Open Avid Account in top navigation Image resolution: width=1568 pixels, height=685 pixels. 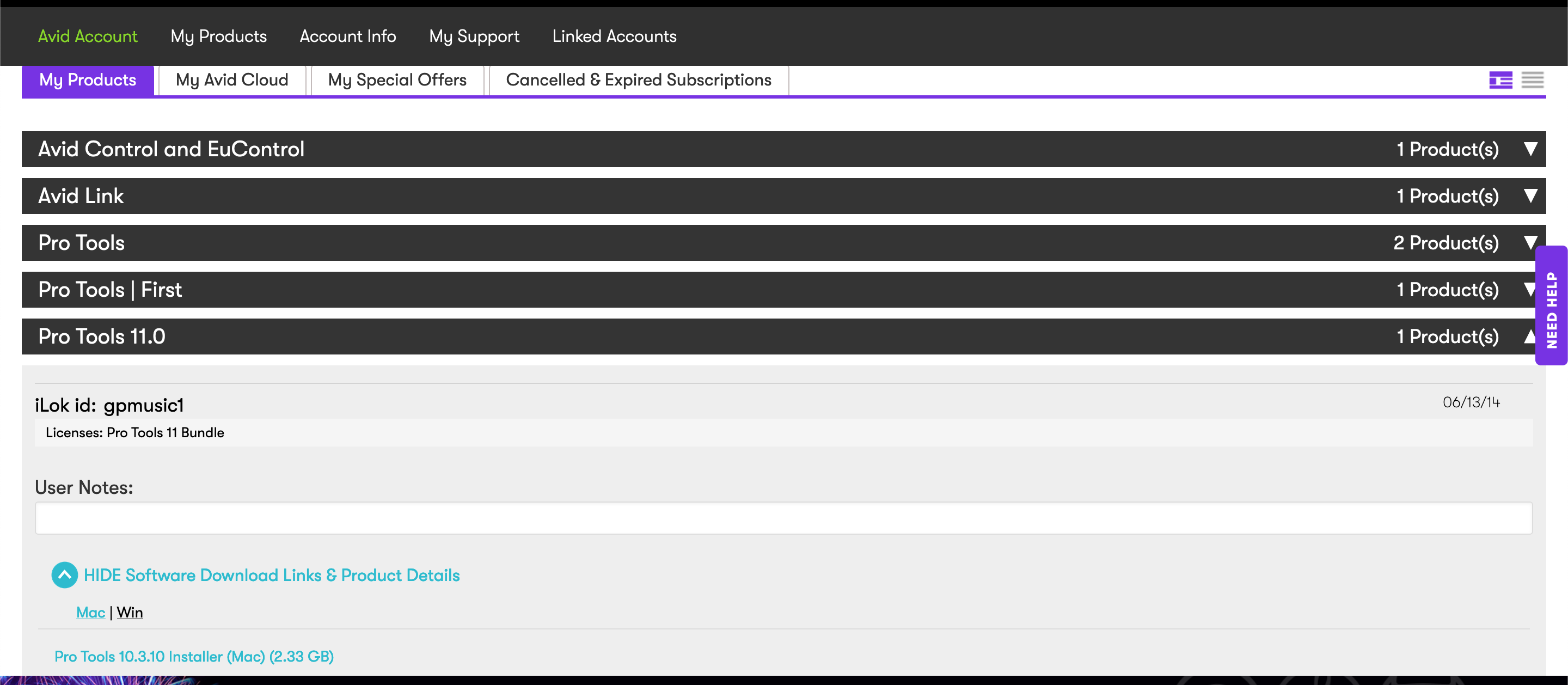88,36
